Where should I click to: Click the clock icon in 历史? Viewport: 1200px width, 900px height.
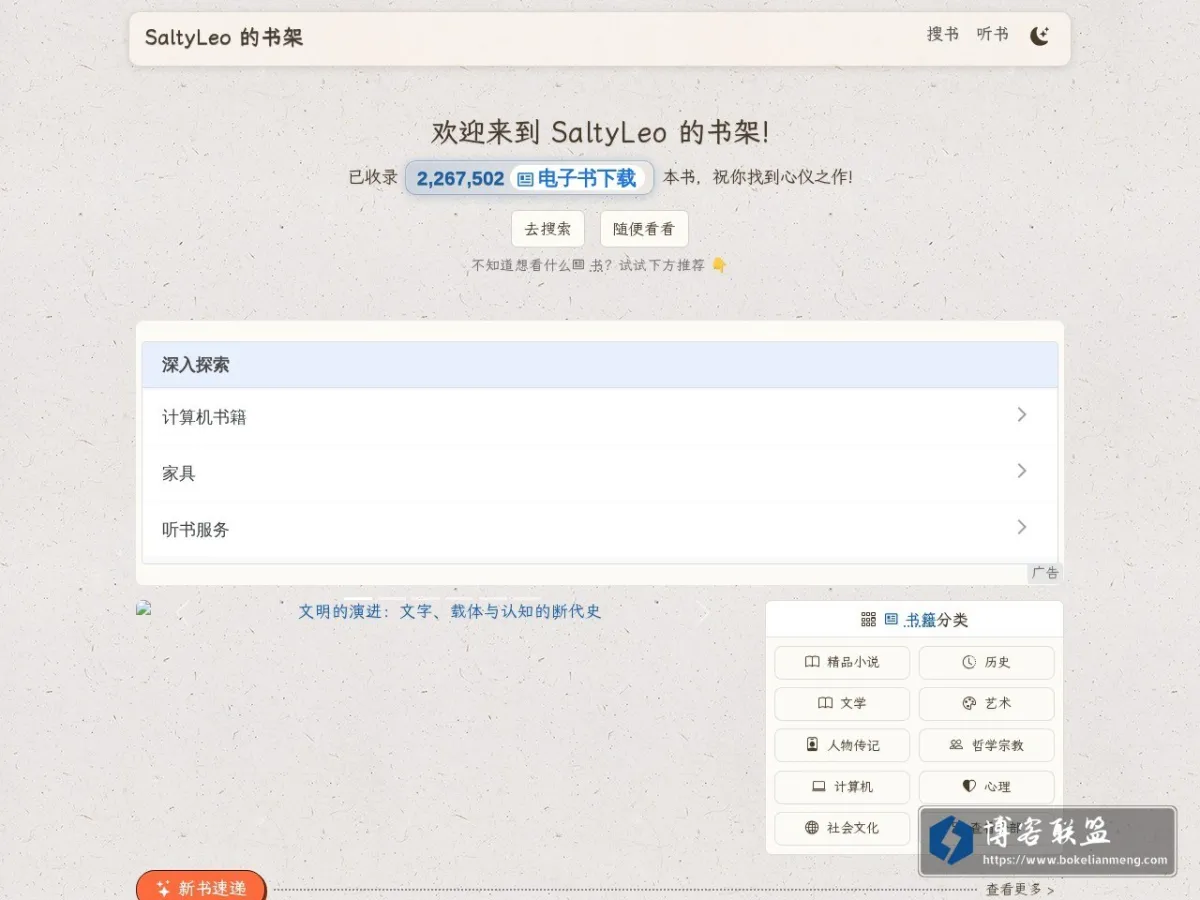[x=968, y=662]
